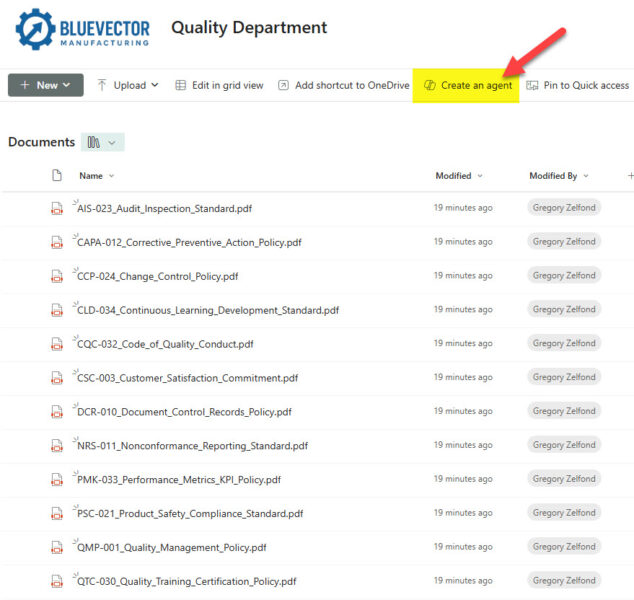634x600 pixels.
Task: Open NRS-011_Nonconformance_Reporting_Standard.pdf
Action: [192, 446]
